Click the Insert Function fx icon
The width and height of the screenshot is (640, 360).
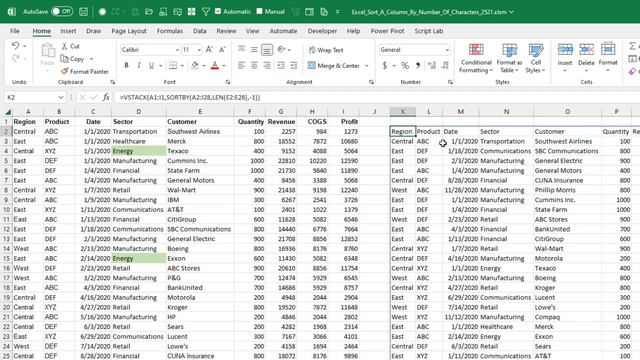tap(106, 97)
